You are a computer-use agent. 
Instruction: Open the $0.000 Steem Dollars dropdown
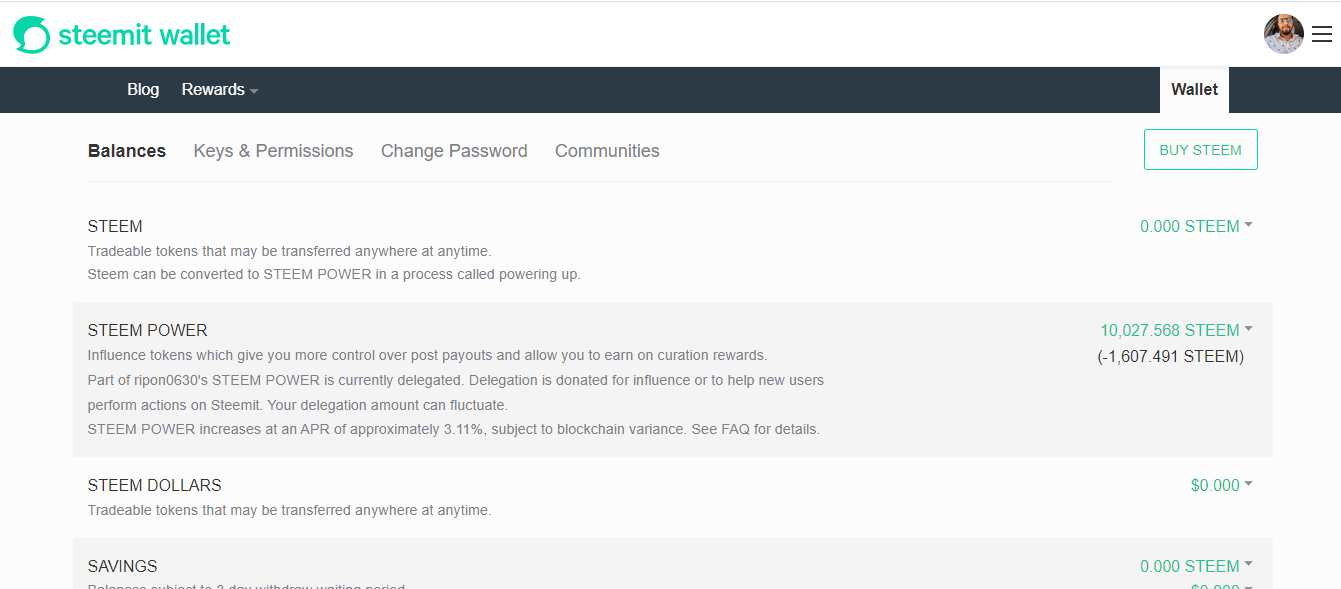tap(1221, 485)
